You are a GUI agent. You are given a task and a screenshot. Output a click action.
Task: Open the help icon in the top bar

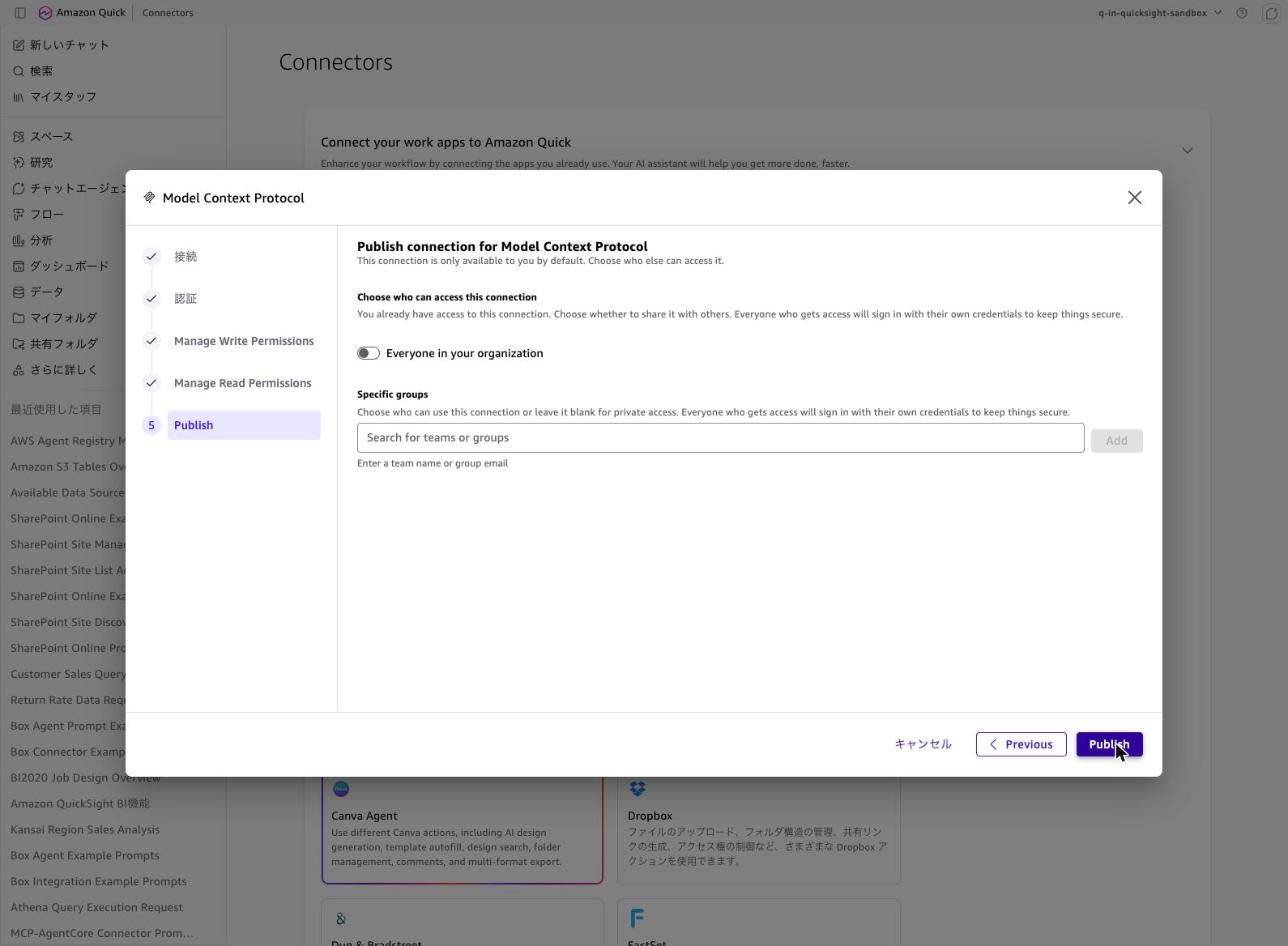[1242, 13]
